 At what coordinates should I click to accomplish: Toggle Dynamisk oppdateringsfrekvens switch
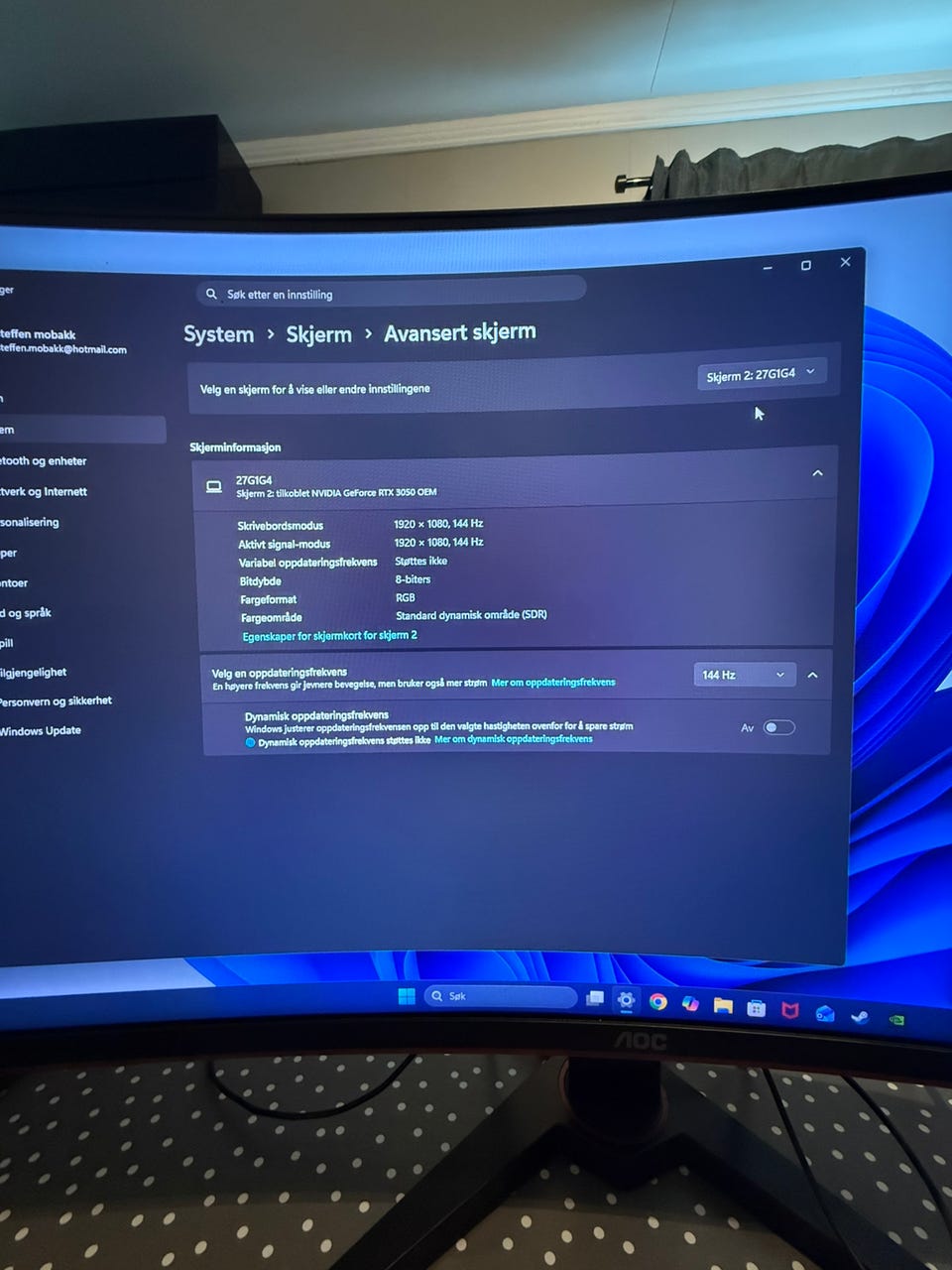(778, 727)
